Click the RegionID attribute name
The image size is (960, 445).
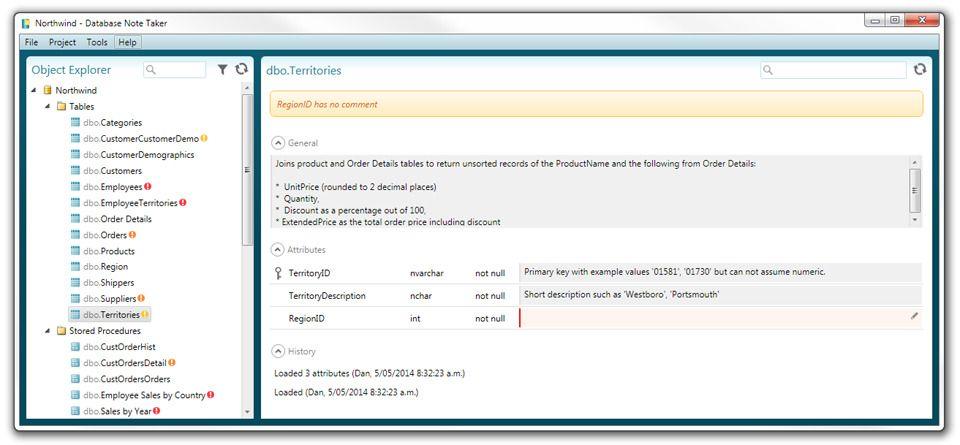pos(306,318)
